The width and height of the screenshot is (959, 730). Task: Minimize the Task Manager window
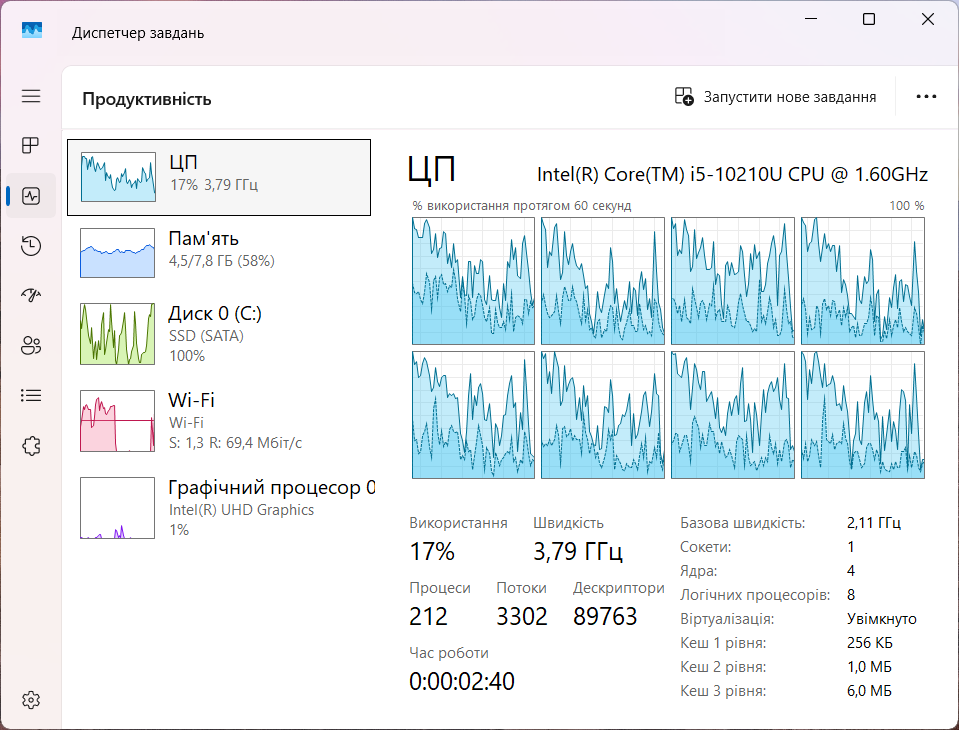(x=811, y=19)
